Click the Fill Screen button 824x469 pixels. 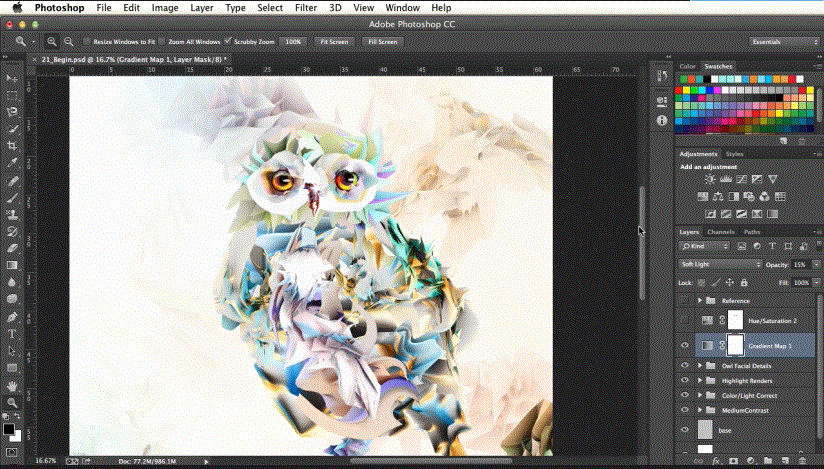(383, 42)
